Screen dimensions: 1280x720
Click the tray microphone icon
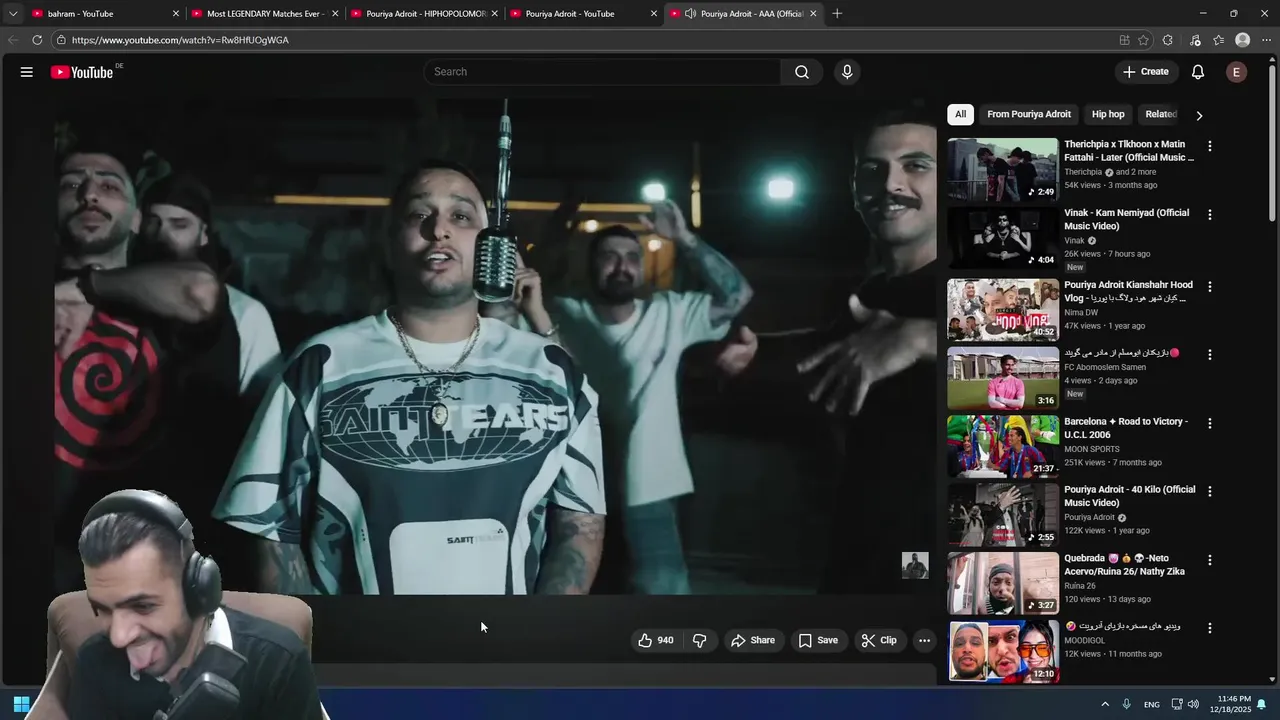1127,704
